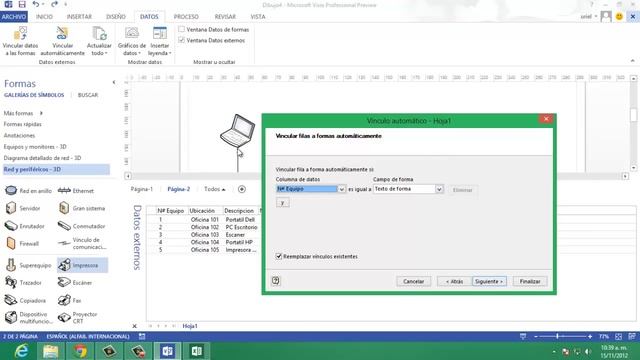Switch to REVISAR ribbon tab

pyautogui.click(x=225, y=17)
